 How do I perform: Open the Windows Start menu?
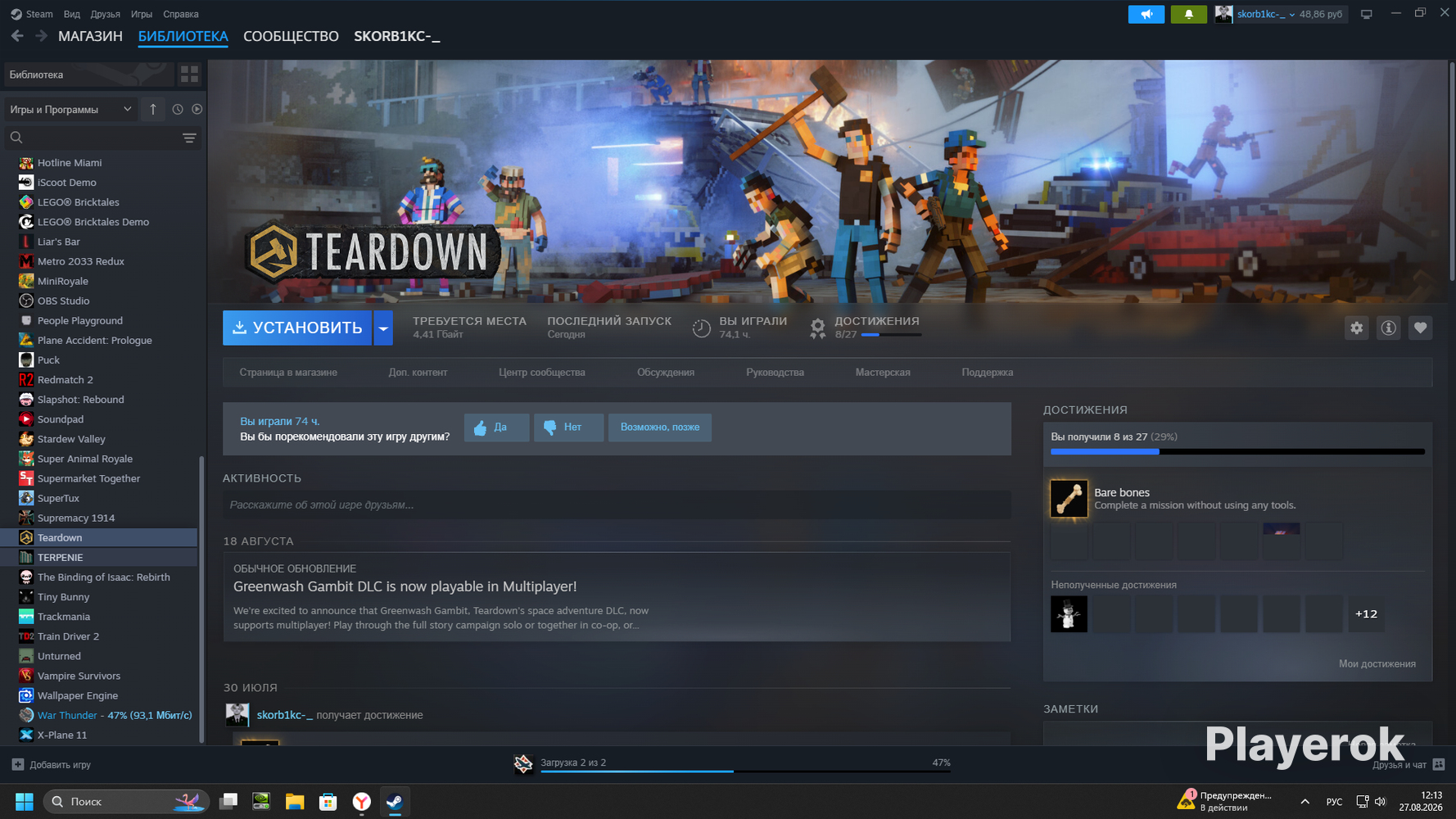(25, 802)
